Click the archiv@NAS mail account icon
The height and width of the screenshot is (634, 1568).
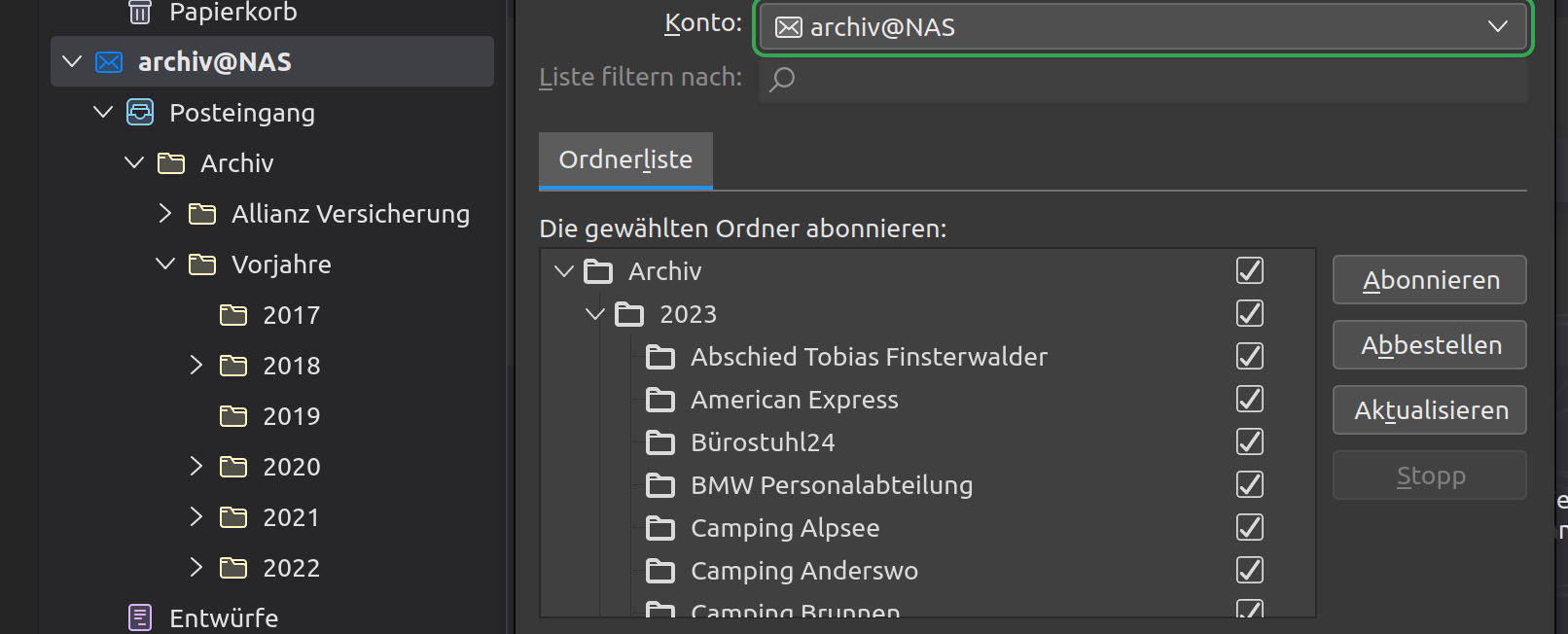pos(109,62)
